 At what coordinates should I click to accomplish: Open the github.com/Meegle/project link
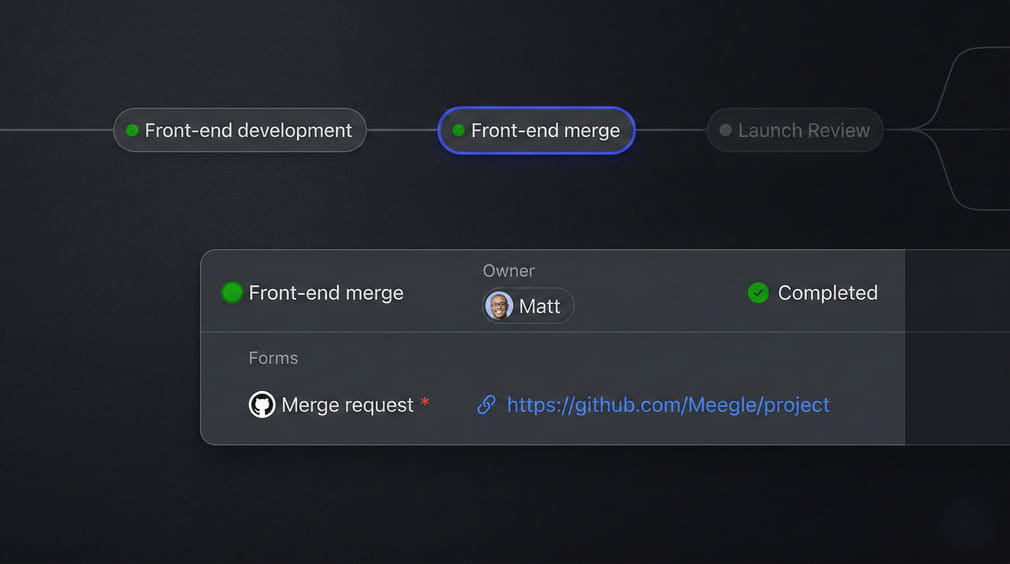point(668,405)
